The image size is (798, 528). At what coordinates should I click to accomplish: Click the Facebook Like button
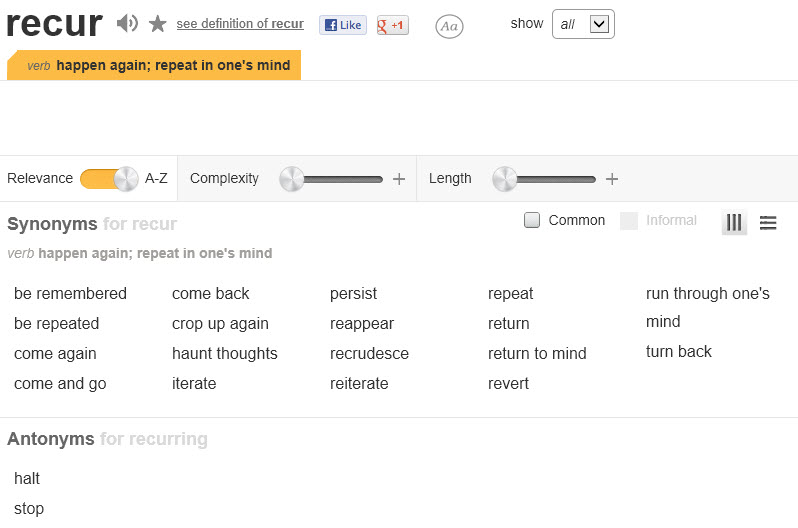tap(343, 25)
